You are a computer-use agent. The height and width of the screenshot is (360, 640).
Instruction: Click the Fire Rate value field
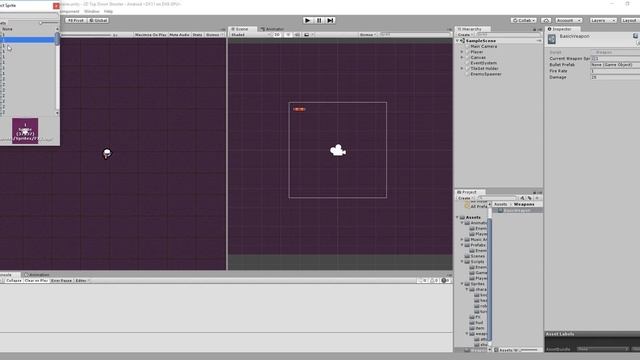coord(615,71)
